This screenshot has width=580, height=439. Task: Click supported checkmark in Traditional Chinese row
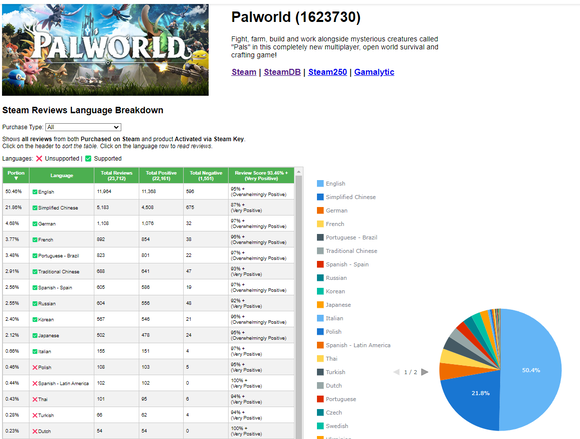click(35, 271)
